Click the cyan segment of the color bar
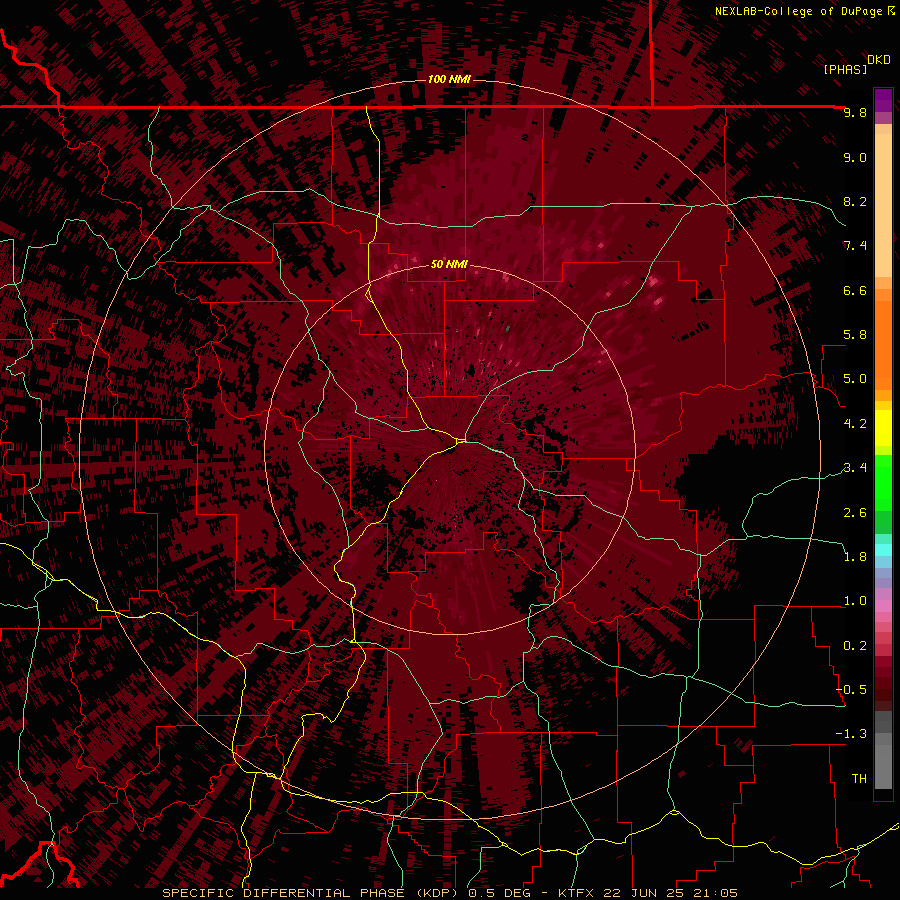The image size is (900, 900). click(883, 550)
